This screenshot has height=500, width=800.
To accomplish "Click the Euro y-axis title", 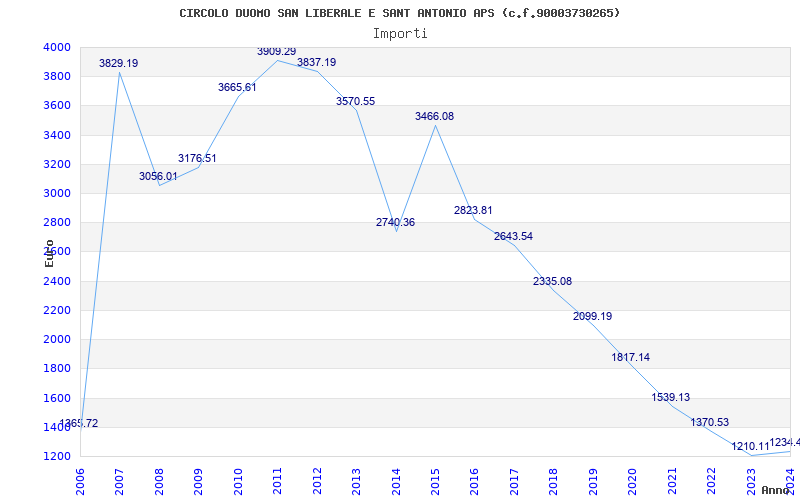I will (49, 253).
